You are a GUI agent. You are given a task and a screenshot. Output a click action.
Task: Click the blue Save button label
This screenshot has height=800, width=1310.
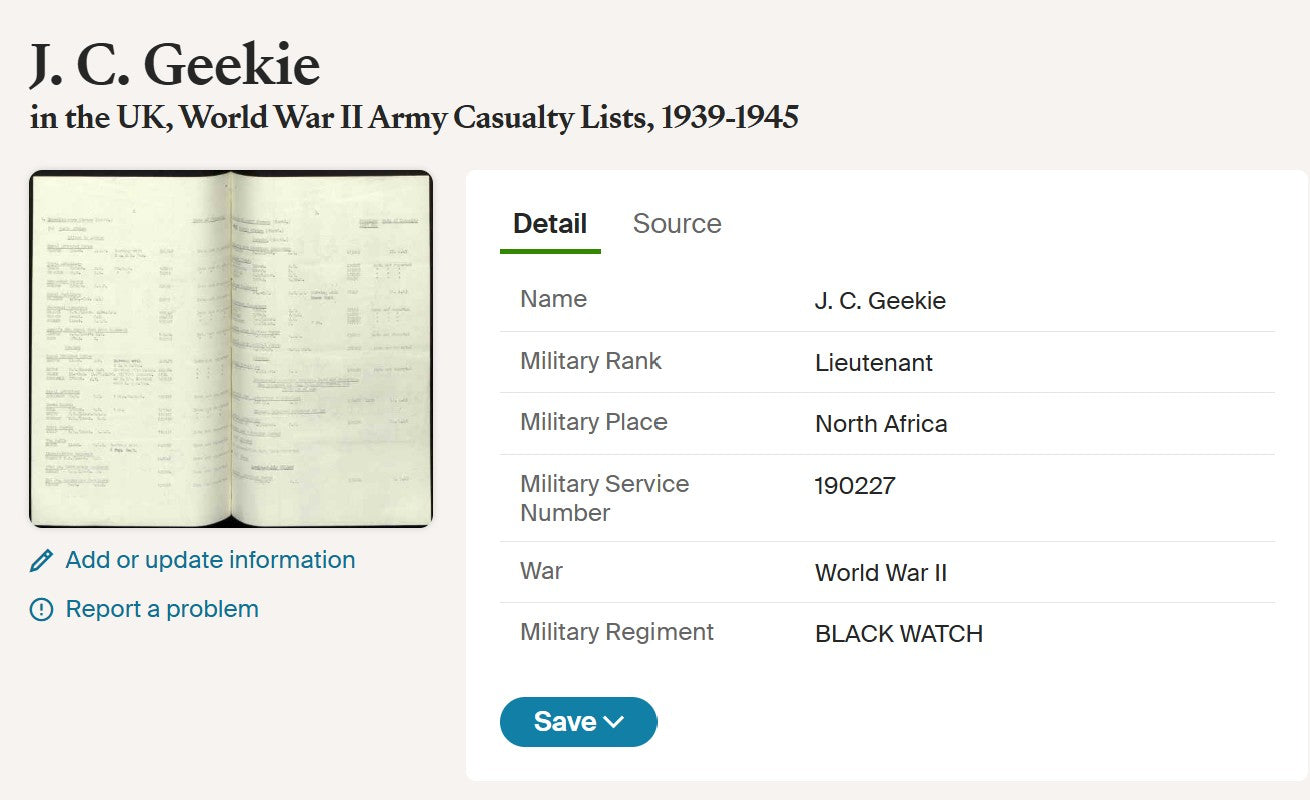tap(565, 722)
